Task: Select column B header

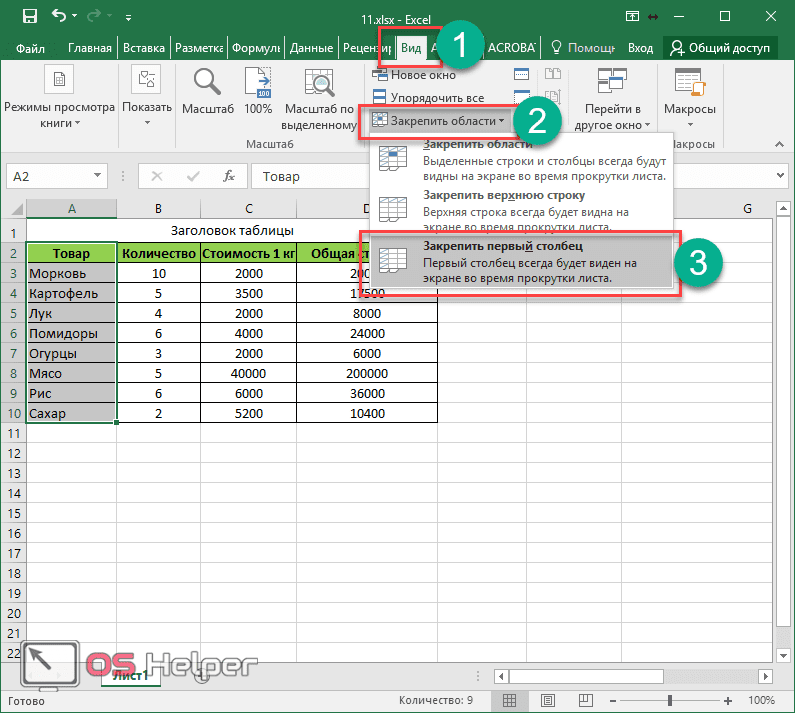Action: pos(158,208)
